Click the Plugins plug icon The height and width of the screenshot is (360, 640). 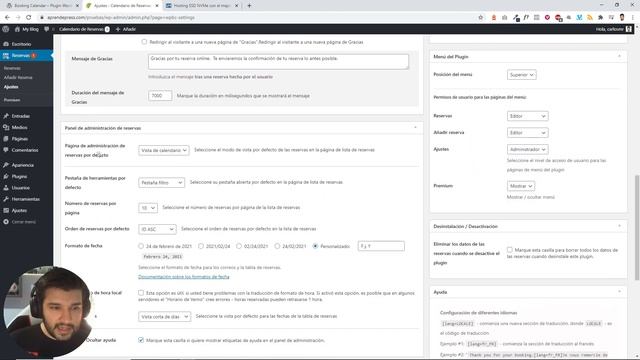pyautogui.click(x=6, y=176)
